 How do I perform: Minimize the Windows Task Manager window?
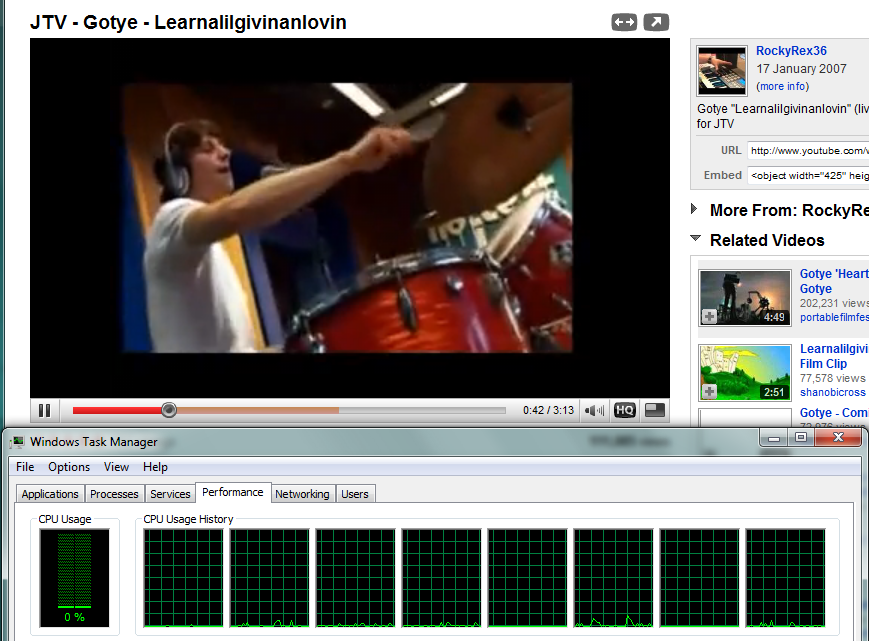click(x=774, y=438)
